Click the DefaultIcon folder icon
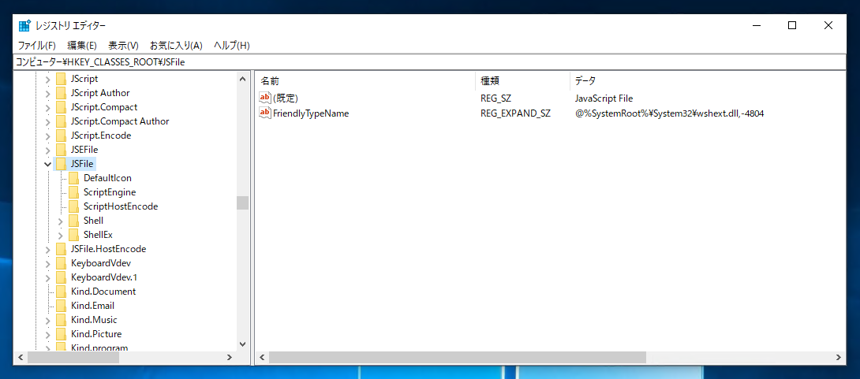 click(x=74, y=178)
